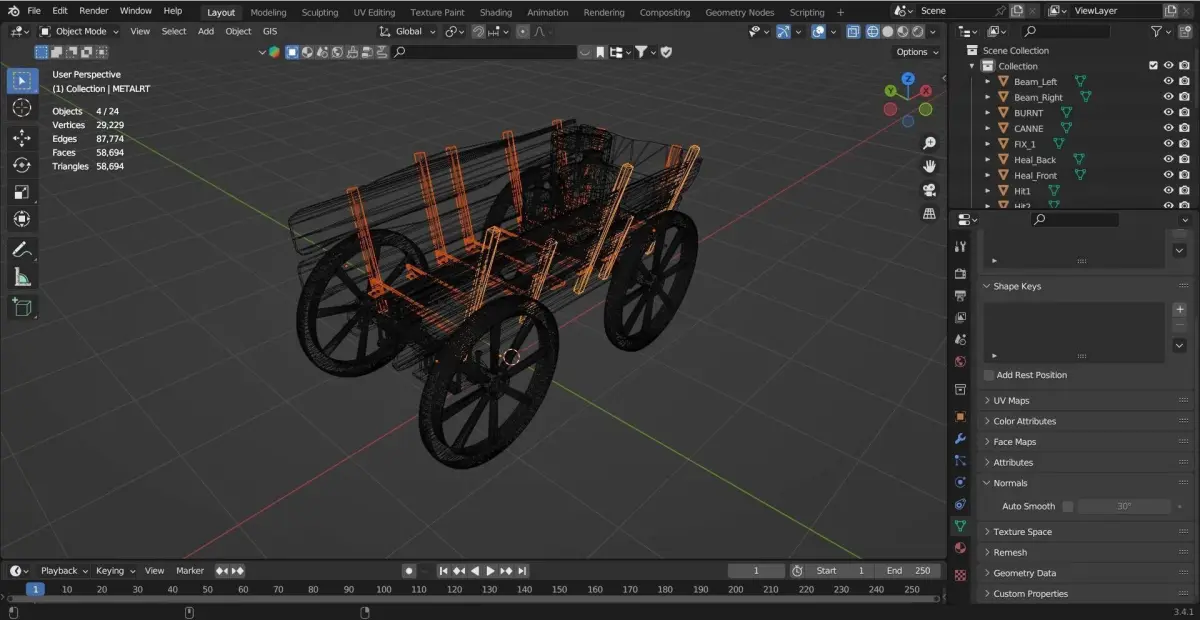Click End frame 250 field
Viewport: 1200px width, 620px height.
(908, 571)
